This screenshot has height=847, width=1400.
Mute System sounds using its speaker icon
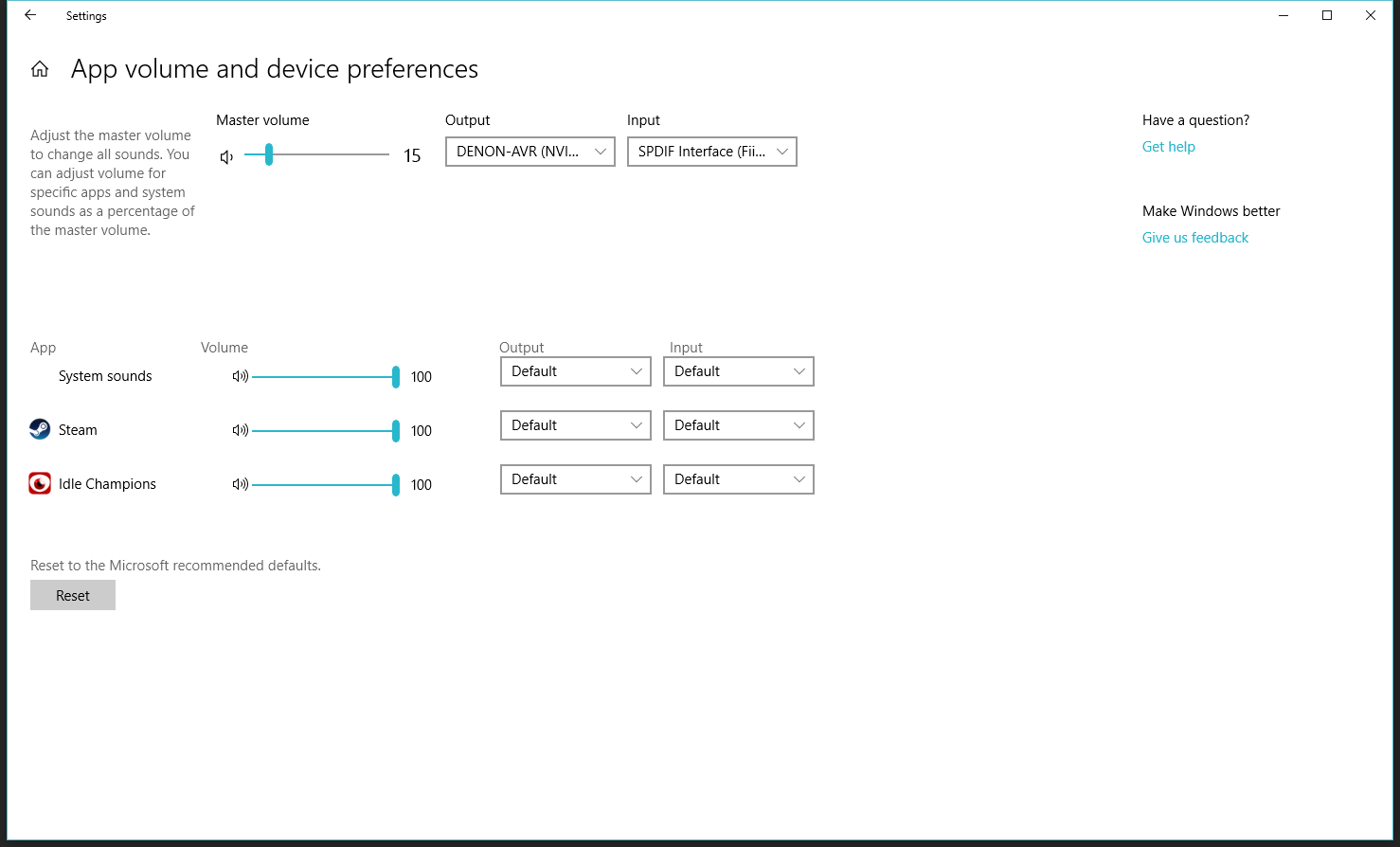[241, 376]
